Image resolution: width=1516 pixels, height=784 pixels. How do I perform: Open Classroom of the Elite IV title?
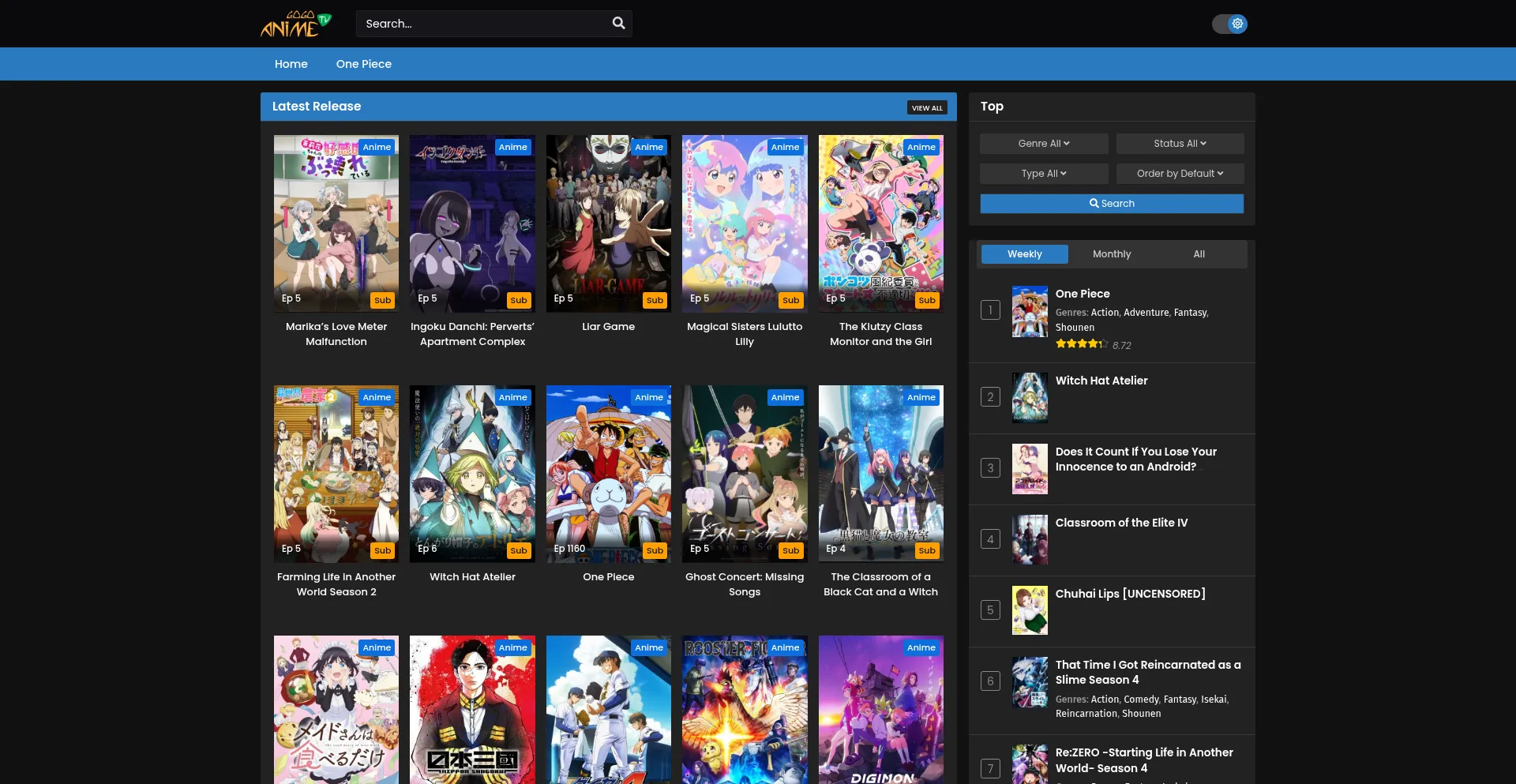point(1121,523)
